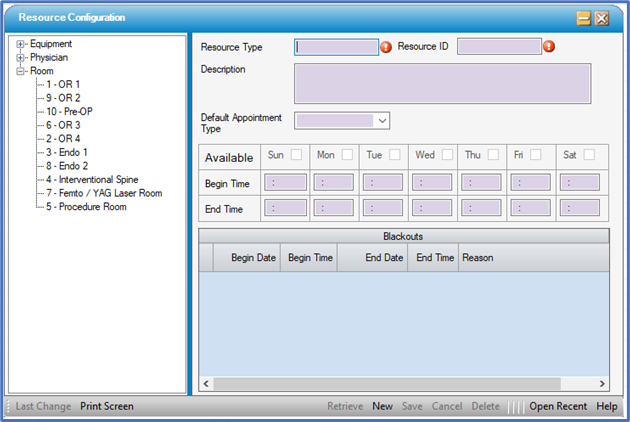The height and width of the screenshot is (422, 630).
Task: Select the 4 - Interventional Spine room
Action: [91, 180]
